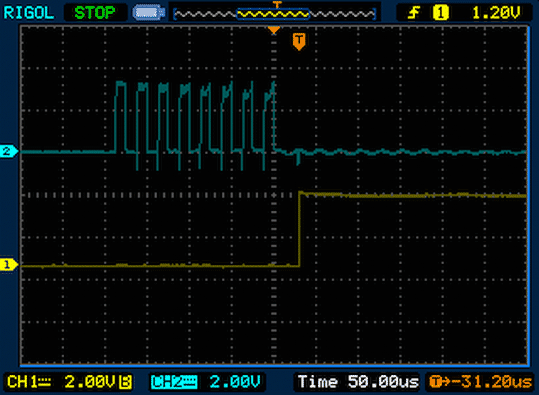Click the orange trigger point arrow at top
The image size is (539, 395).
274,31
